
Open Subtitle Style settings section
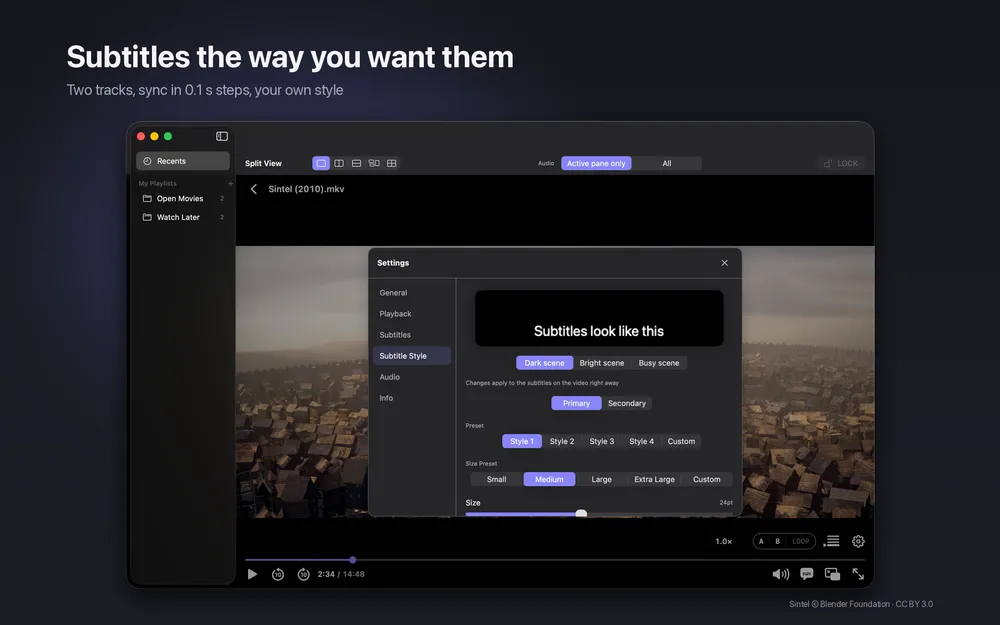(411, 356)
